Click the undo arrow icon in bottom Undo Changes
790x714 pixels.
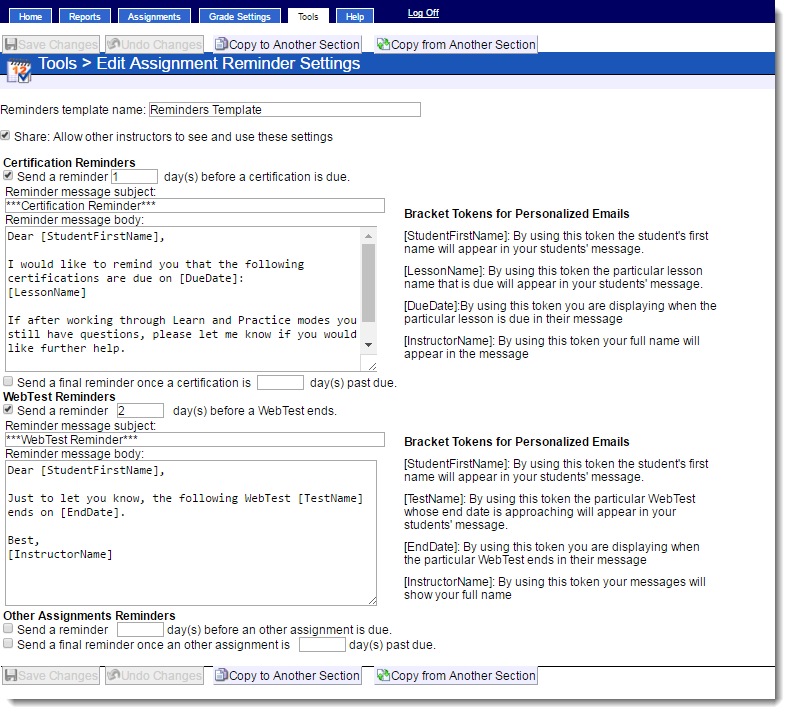coord(114,675)
